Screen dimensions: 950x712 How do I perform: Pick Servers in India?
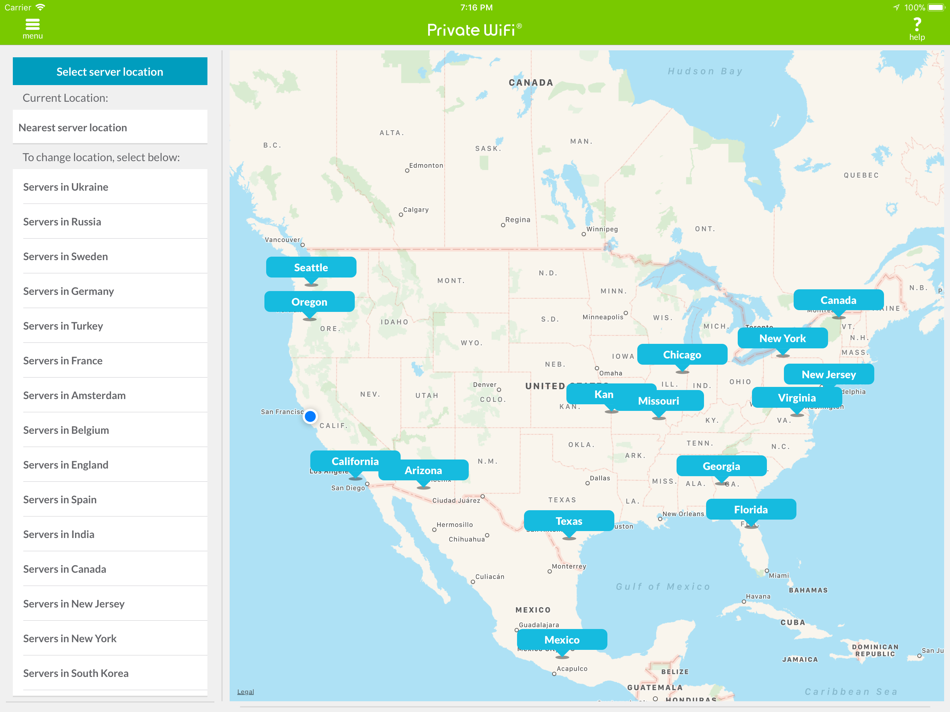tap(110, 534)
